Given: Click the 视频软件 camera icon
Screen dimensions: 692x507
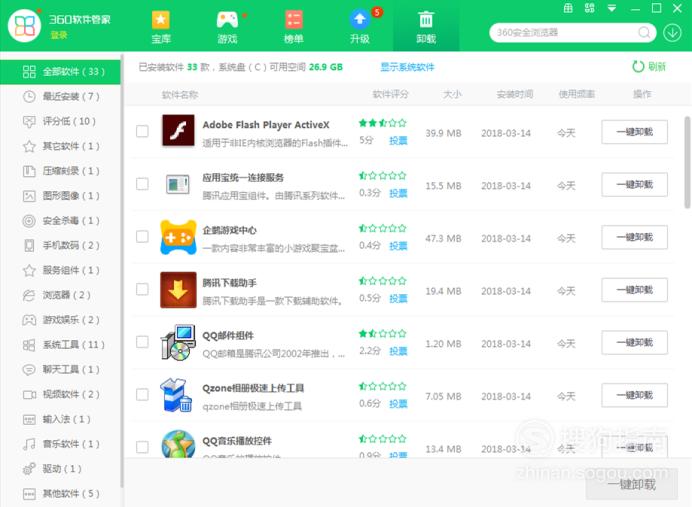Looking at the screenshot, I should pyautogui.click(x=29, y=394).
